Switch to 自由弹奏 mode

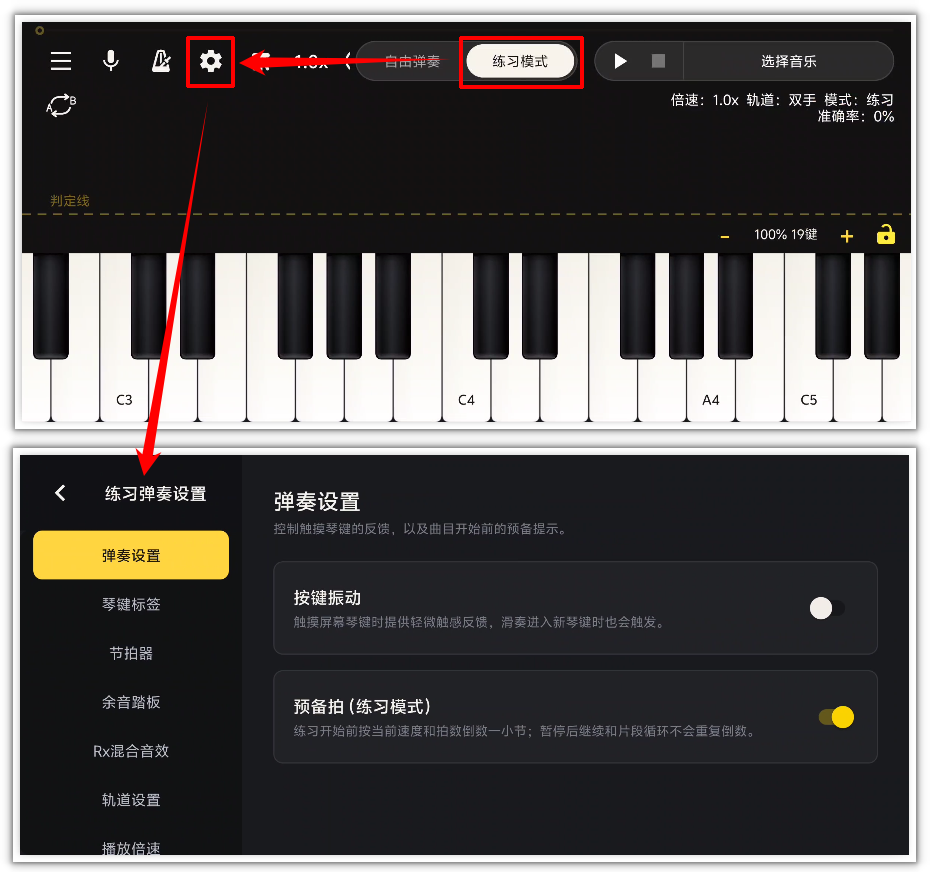tap(413, 61)
